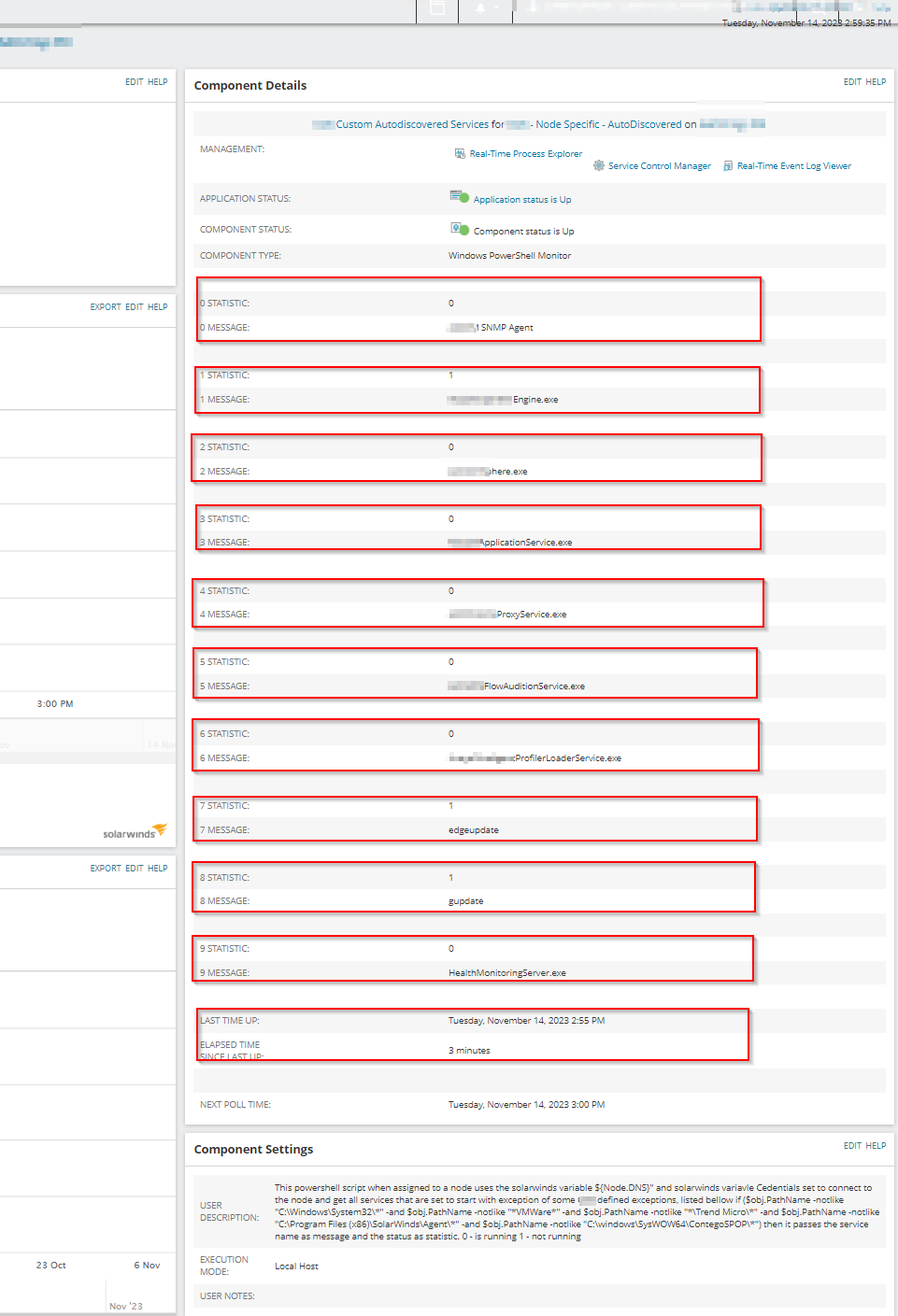
Task: Open Real-Time Event Log Viewer link
Action: coord(794,166)
